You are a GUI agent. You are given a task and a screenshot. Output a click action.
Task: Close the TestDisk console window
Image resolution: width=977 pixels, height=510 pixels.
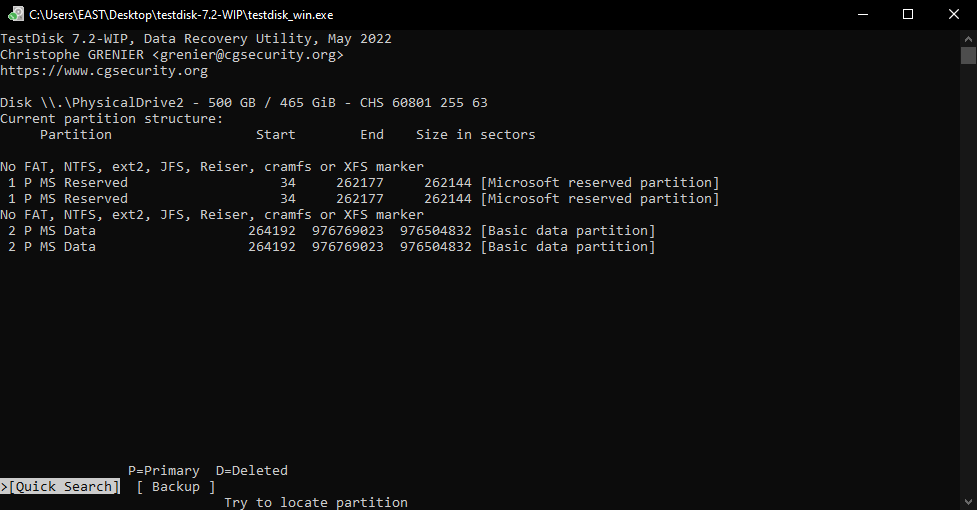[x=954, y=14]
